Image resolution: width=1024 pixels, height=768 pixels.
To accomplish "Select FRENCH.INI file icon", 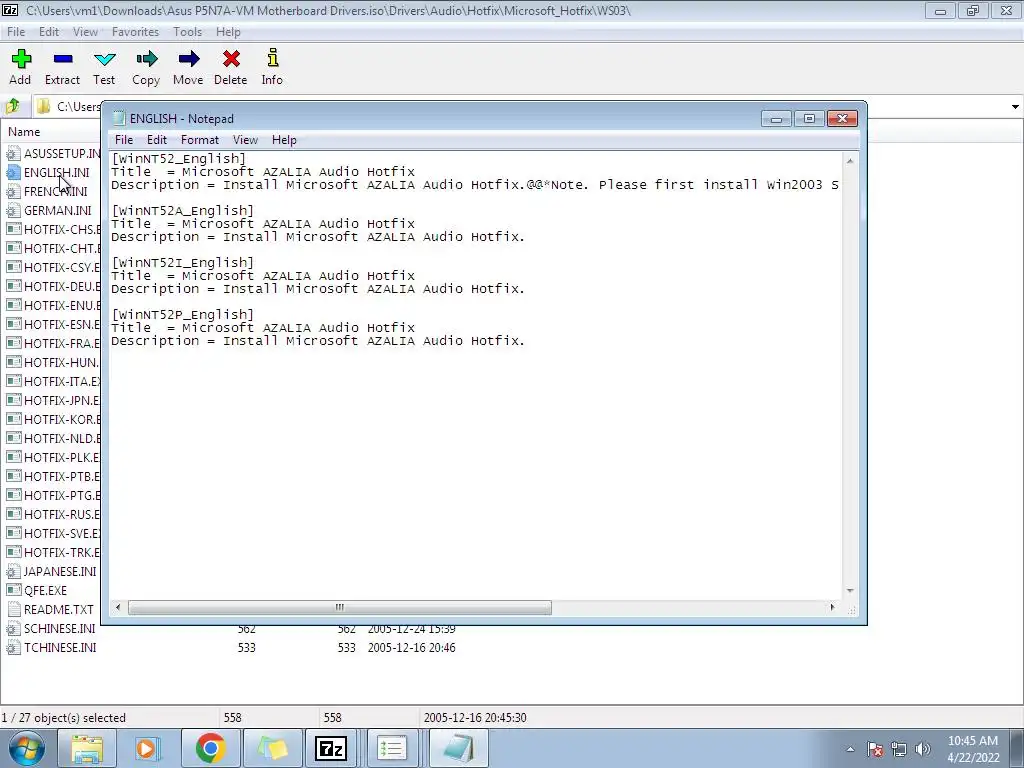I will pos(13,191).
